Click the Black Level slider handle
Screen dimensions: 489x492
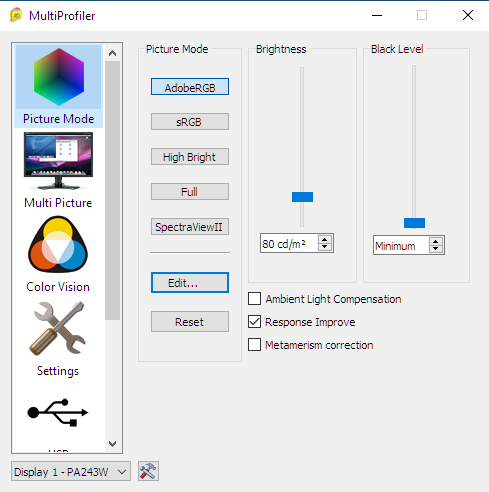pyautogui.click(x=414, y=223)
